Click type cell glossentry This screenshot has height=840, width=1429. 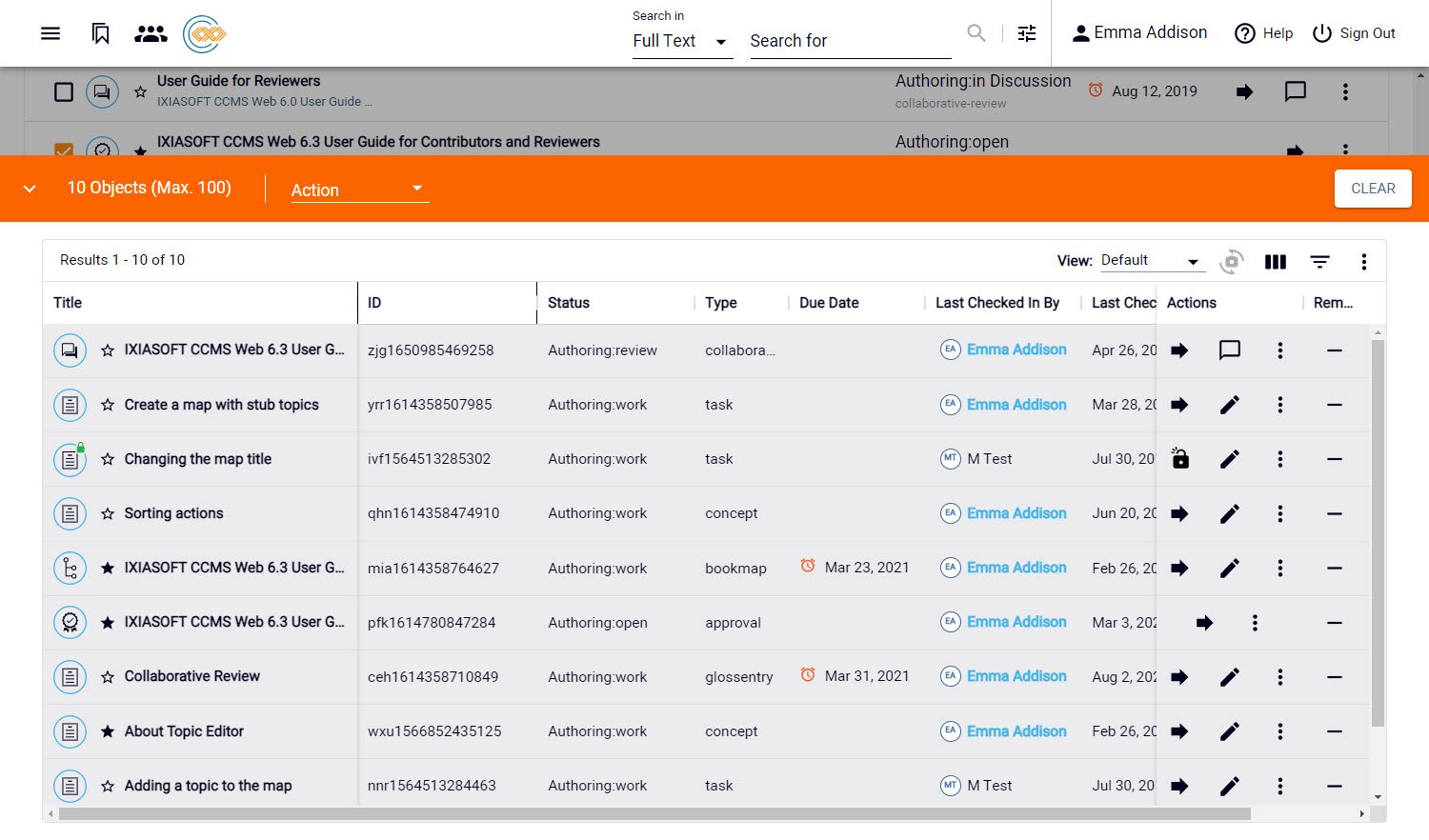tap(739, 677)
